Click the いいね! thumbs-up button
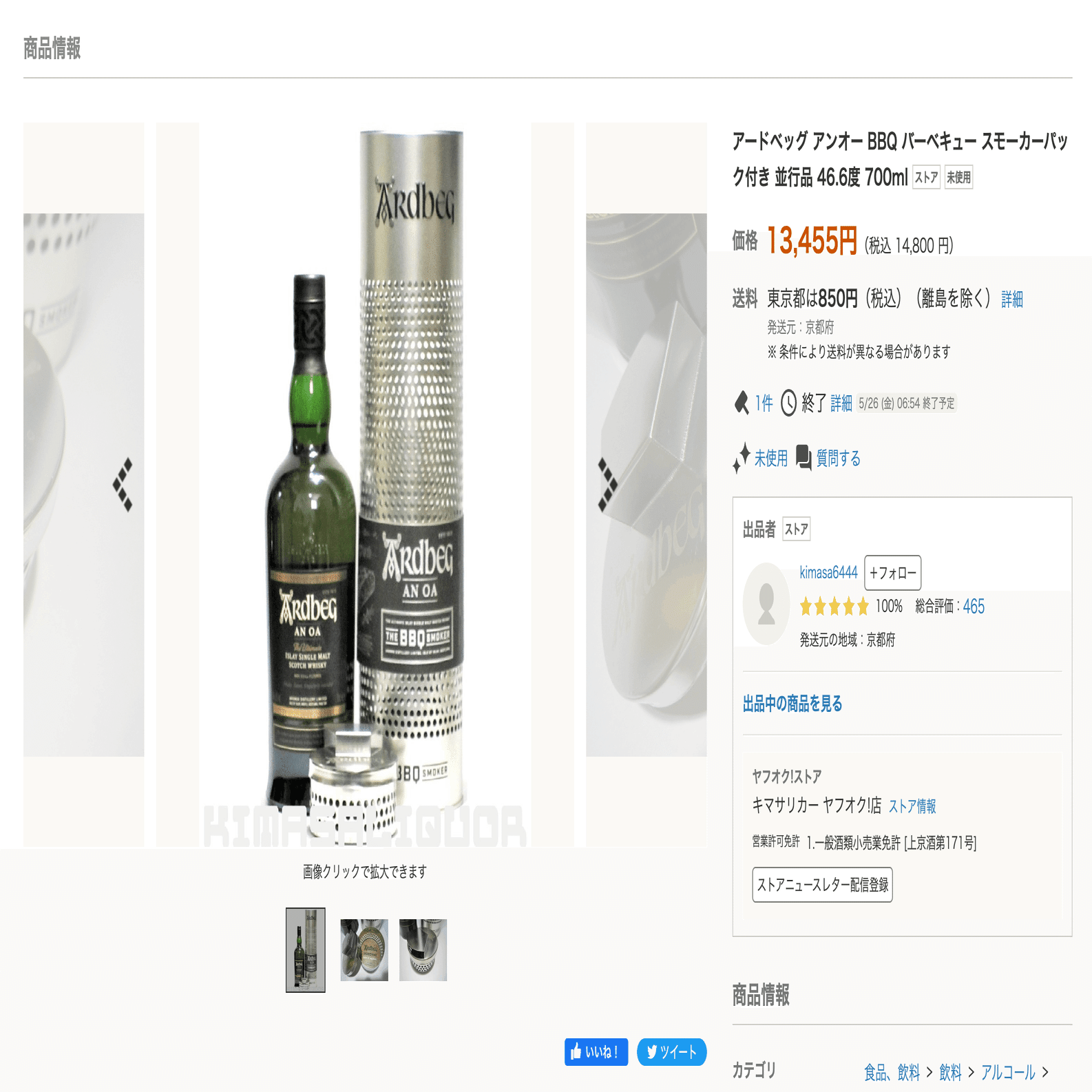The image size is (1092, 1092). (x=596, y=1052)
